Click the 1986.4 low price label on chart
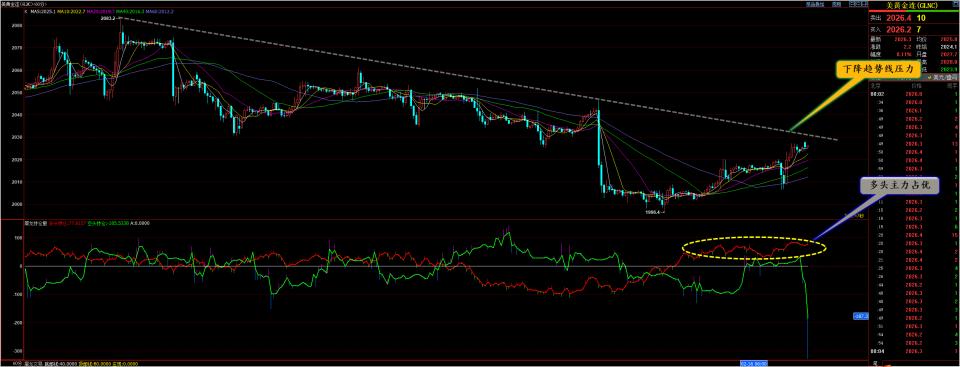This screenshot has width=960, height=367. point(653,212)
